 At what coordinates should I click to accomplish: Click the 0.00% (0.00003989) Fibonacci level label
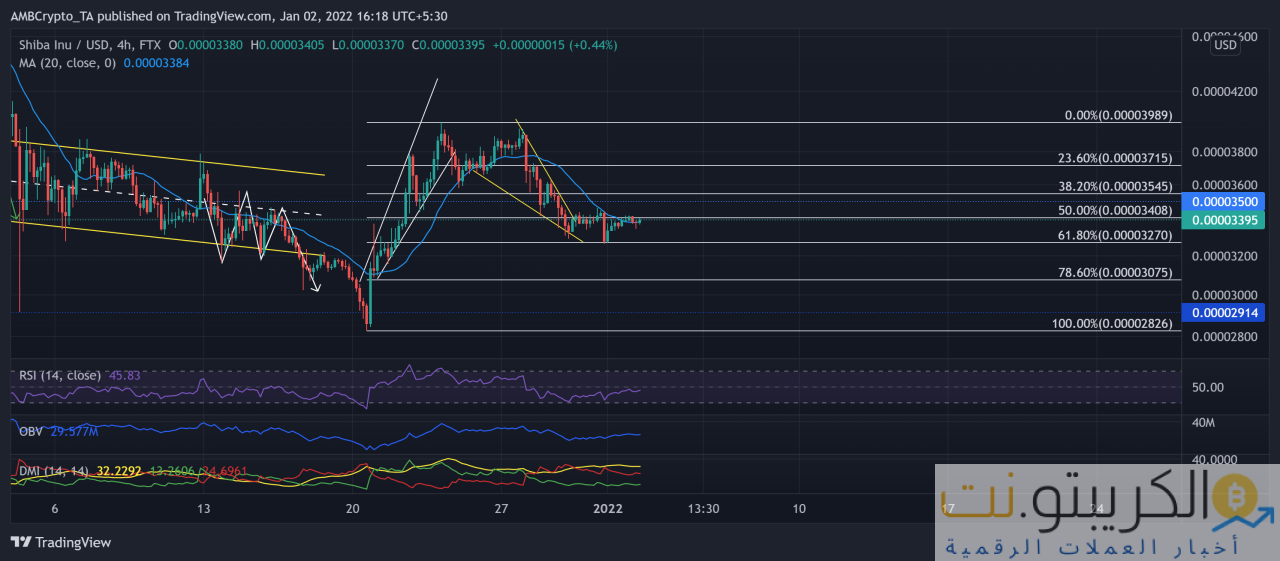1117,116
